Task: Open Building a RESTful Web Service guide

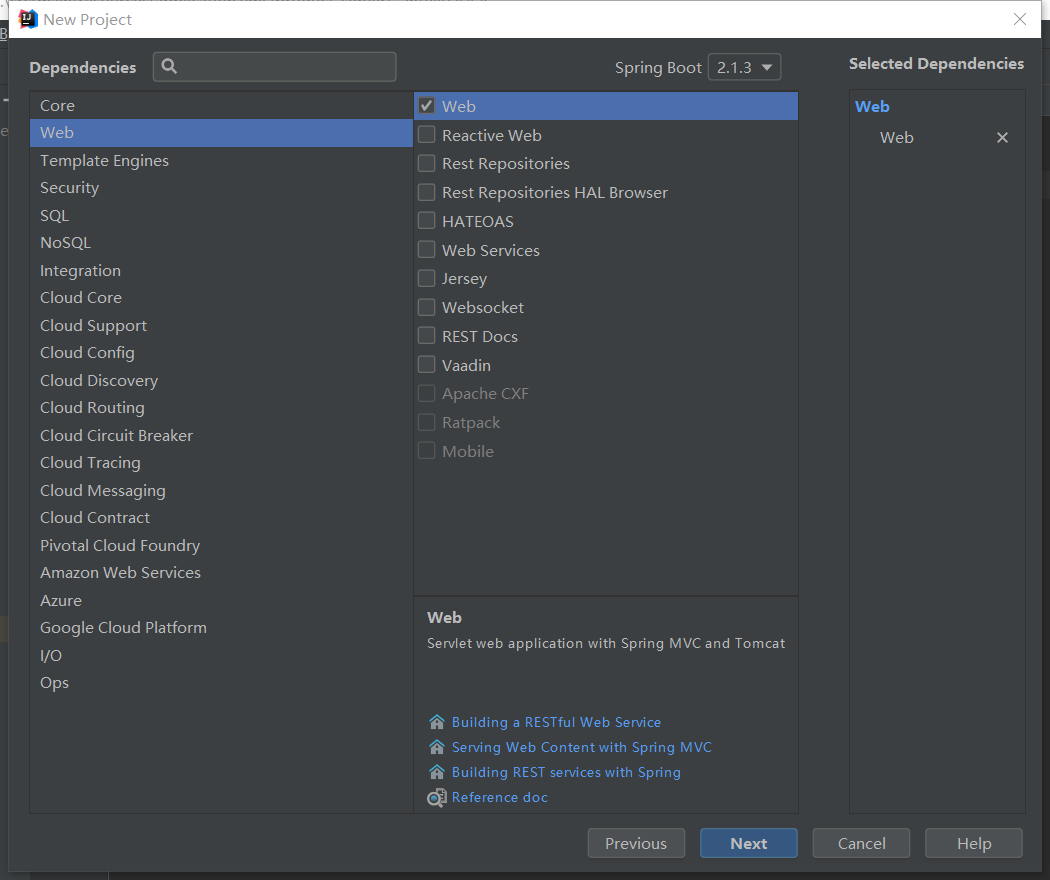Action: (x=556, y=722)
